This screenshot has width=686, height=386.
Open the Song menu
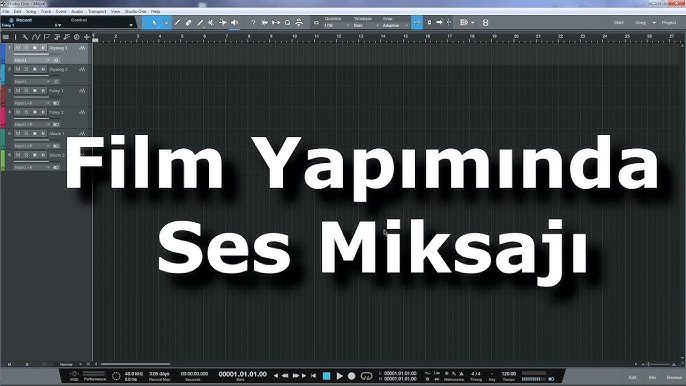click(x=31, y=11)
